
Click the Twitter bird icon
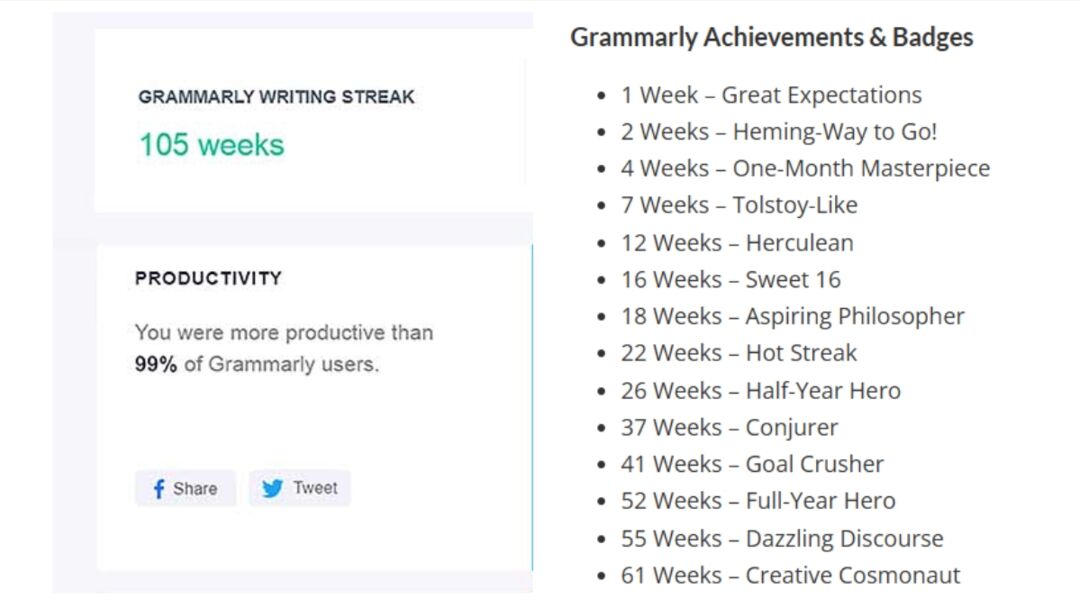[x=272, y=488]
